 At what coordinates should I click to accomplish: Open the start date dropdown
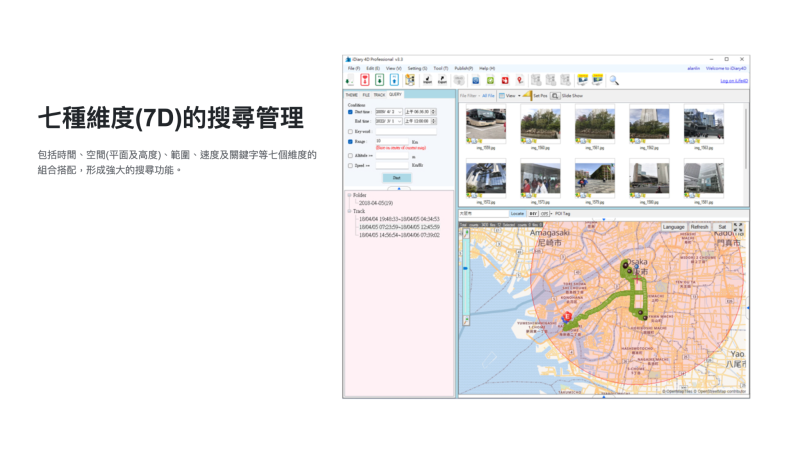(x=399, y=112)
